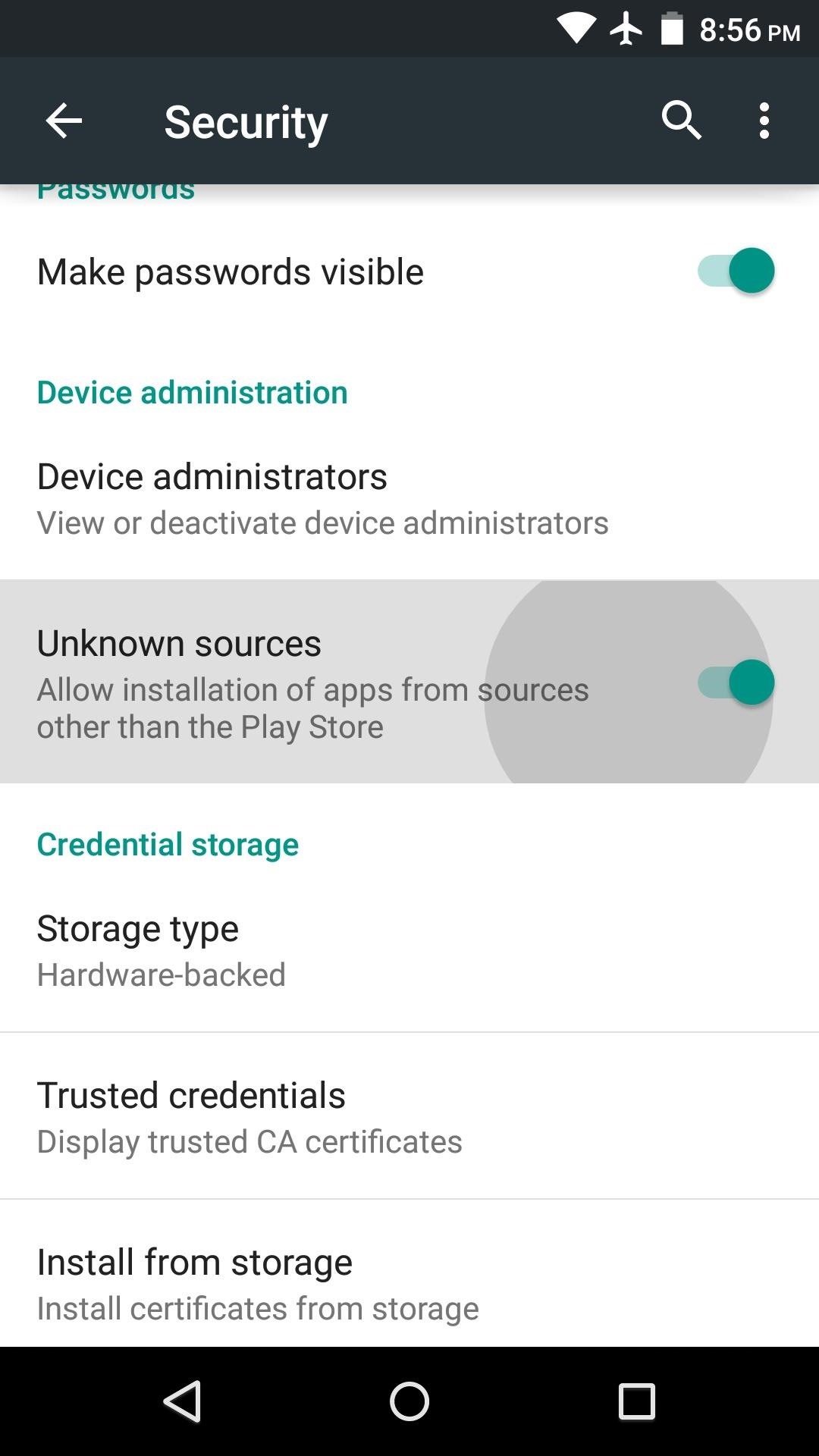Open the overflow menu with three dots
The image size is (819, 1456).
click(763, 120)
